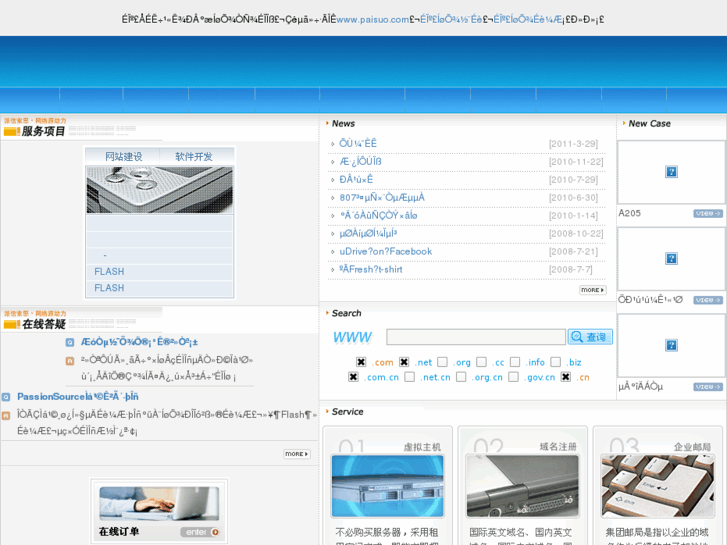Check the .biz domain checkbox
The height and width of the screenshot is (545, 727).
coord(555,362)
